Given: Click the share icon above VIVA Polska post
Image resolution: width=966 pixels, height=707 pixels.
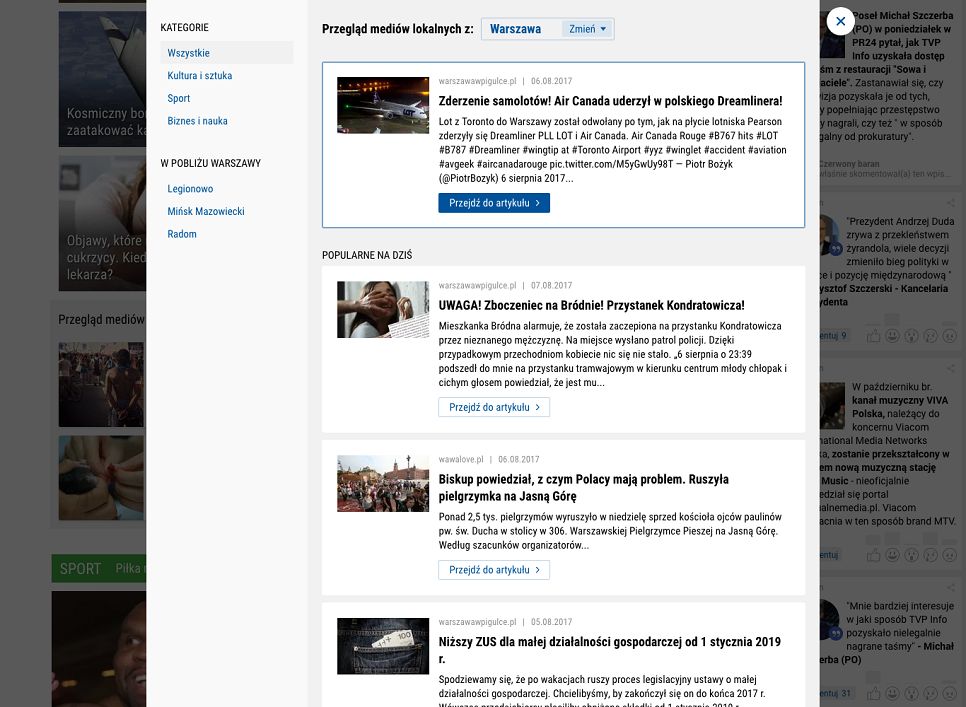Looking at the screenshot, I should pos(951,368).
